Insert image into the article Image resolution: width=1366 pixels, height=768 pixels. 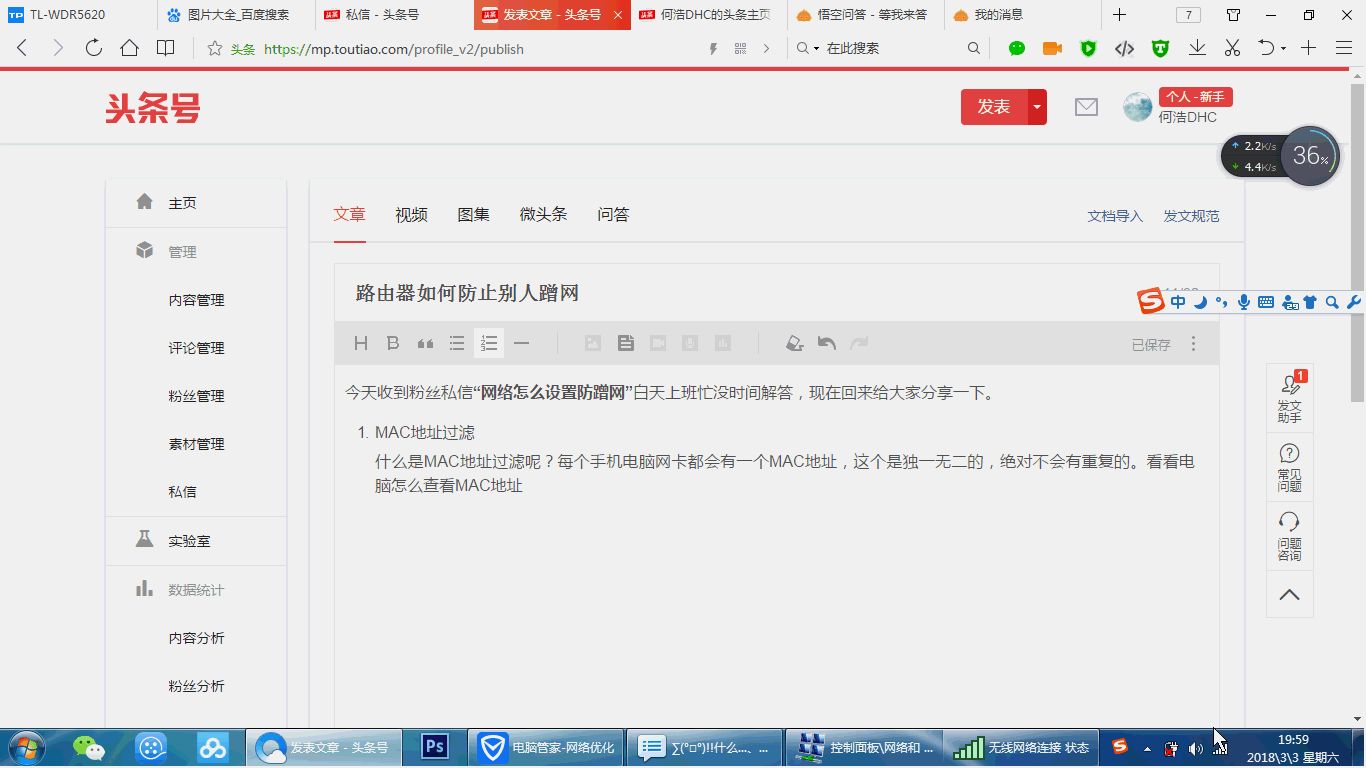(593, 343)
